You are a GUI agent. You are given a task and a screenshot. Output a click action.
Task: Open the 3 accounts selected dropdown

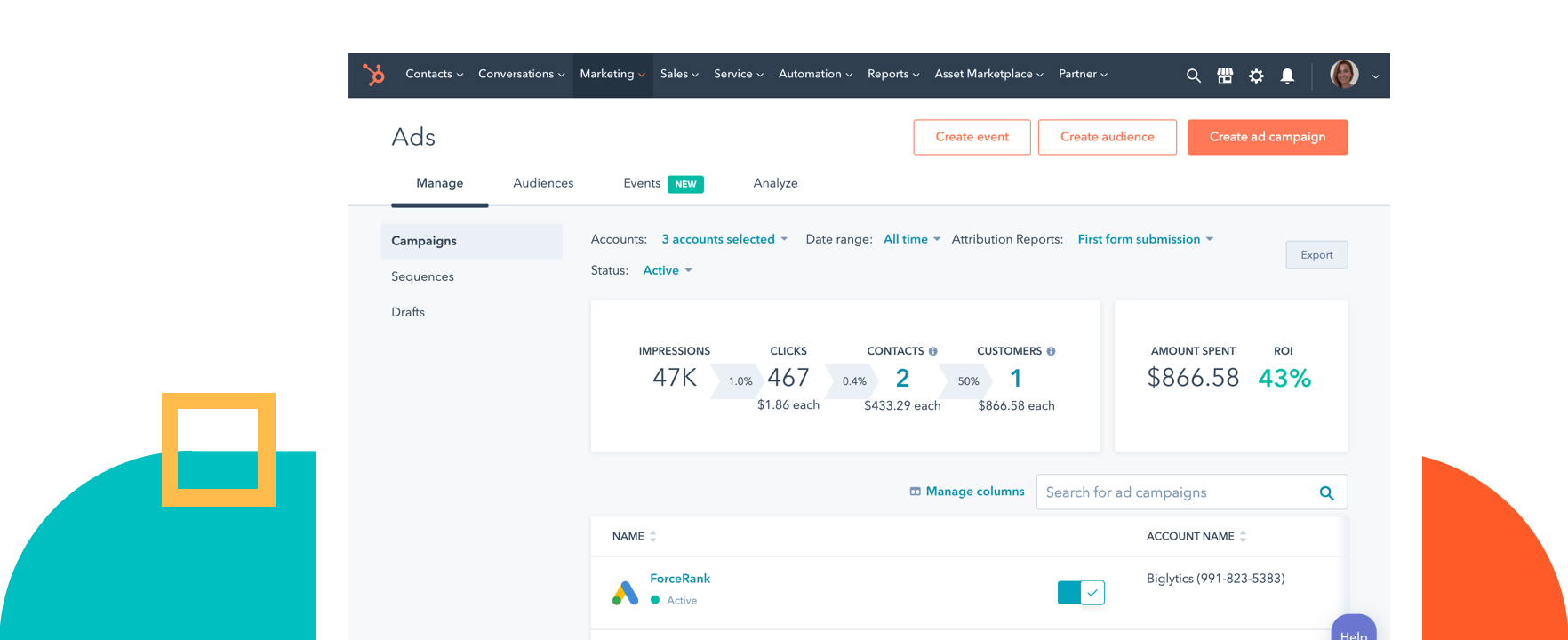click(x=724, y=239)
